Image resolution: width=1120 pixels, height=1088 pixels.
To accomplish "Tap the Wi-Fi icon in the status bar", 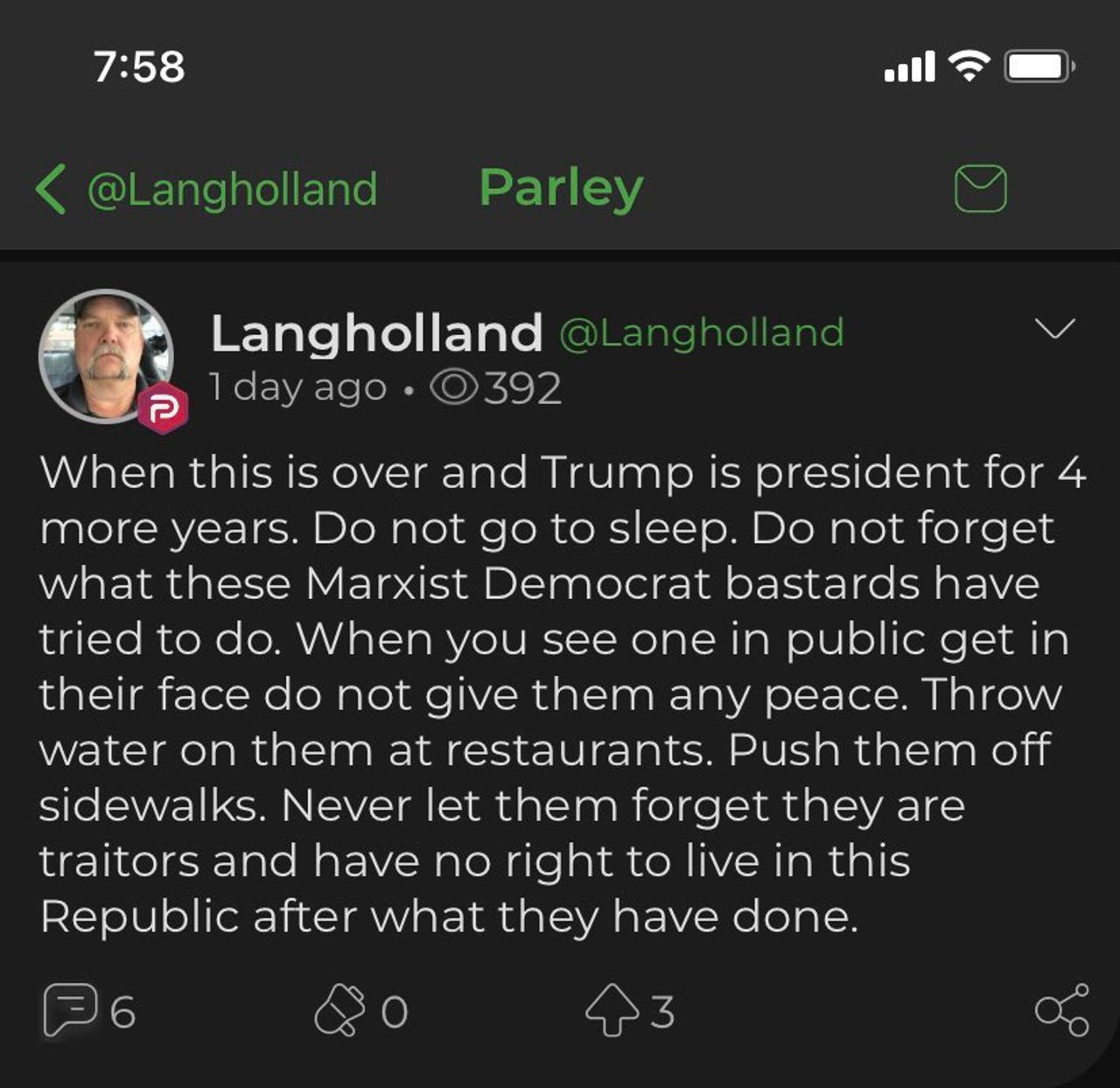I will [x=969, y=66].
